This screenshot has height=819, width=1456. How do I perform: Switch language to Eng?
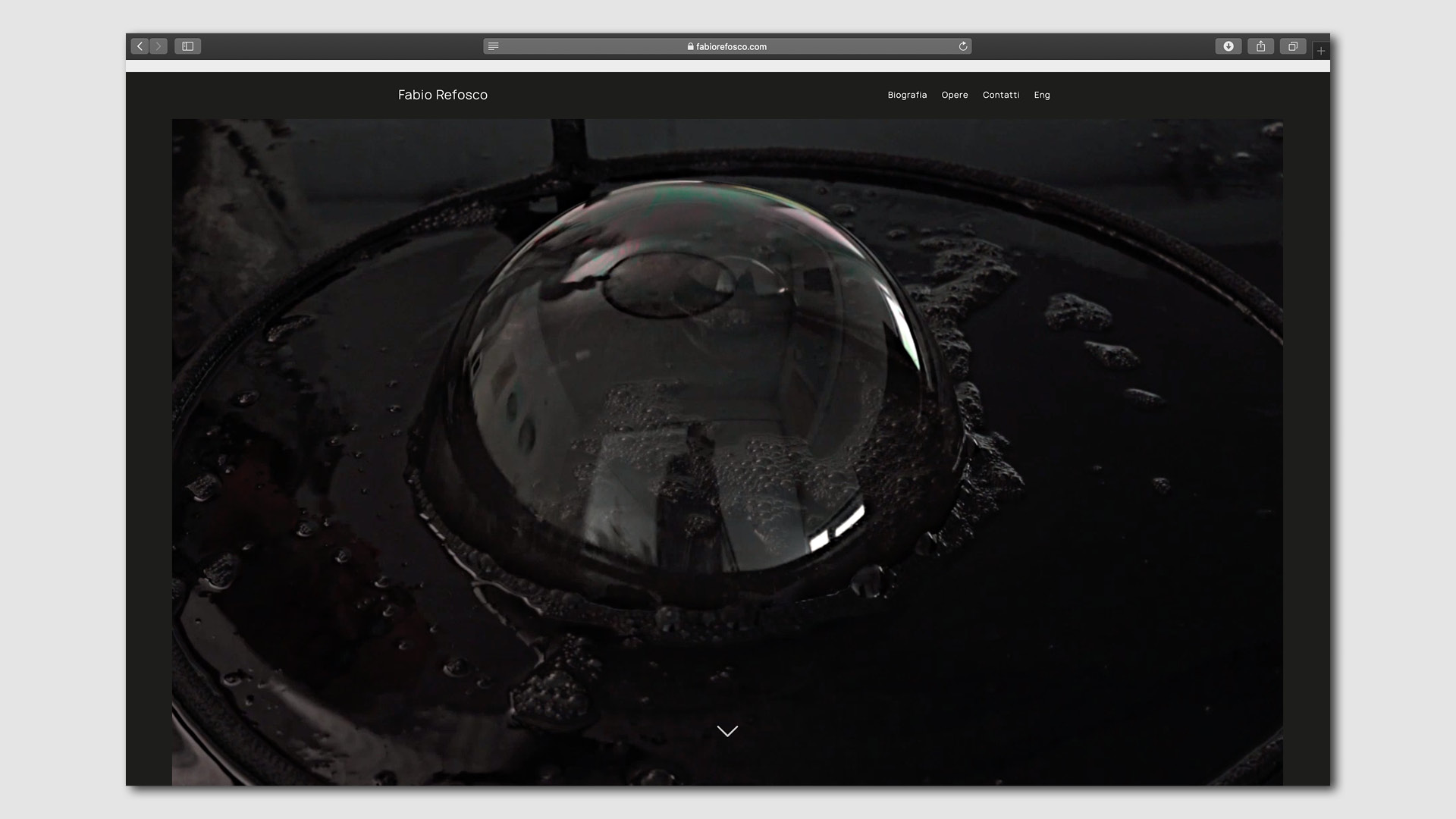pos(1042,95)
